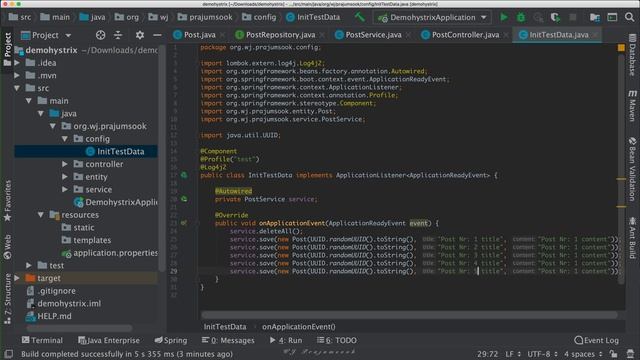Screen dimensions: 640x360
Task: Open the Run tool window
Action: pyautogui.click(x=286, y=340)
